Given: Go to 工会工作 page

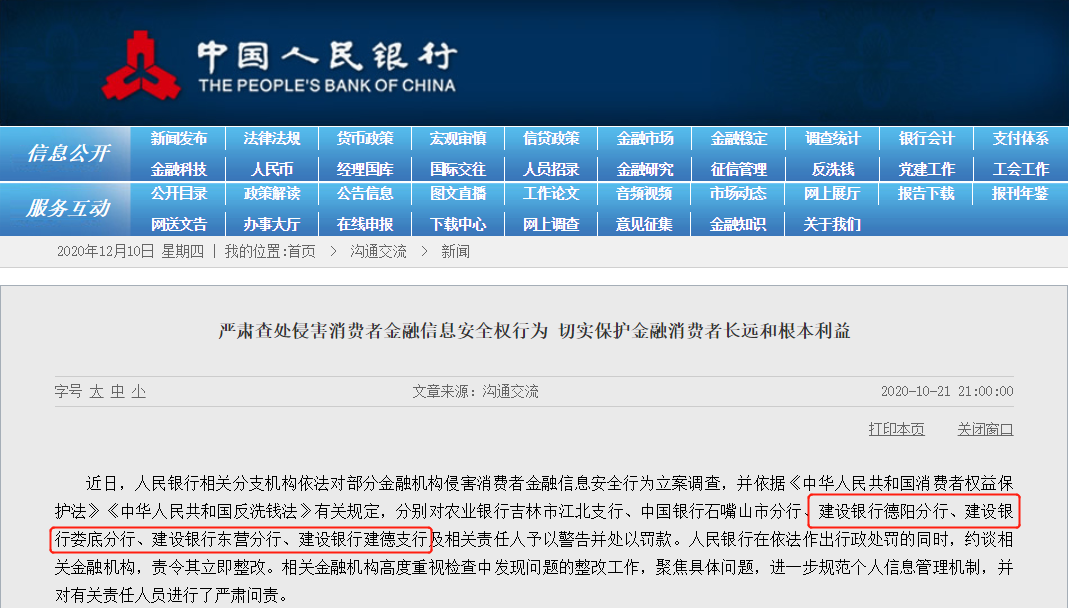Looking at the screenshot, I should coord(1020,169).
